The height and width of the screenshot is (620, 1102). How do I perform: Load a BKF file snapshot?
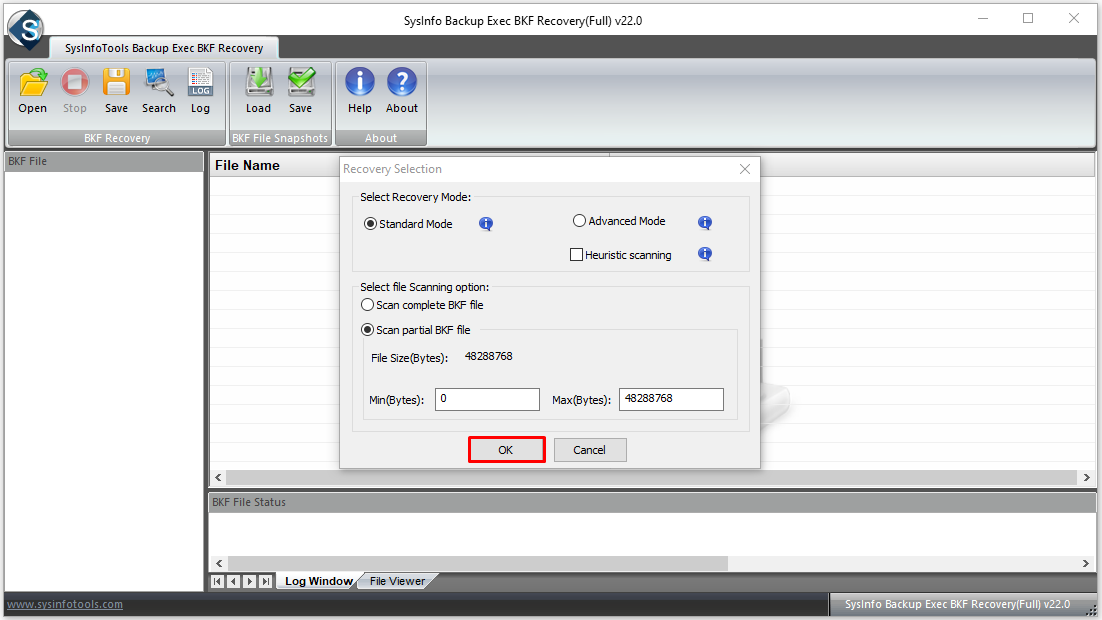click(x=259, y=90)
